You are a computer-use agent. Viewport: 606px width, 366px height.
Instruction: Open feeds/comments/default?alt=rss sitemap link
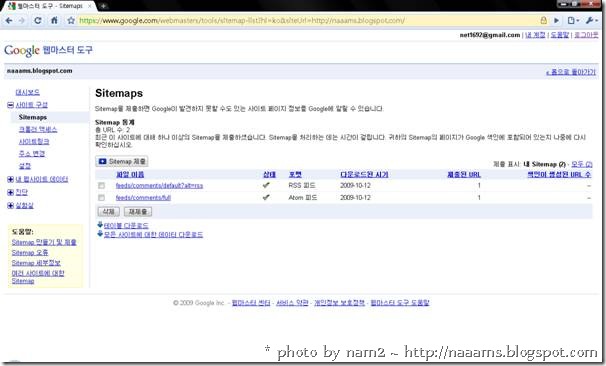click(159, 186)
